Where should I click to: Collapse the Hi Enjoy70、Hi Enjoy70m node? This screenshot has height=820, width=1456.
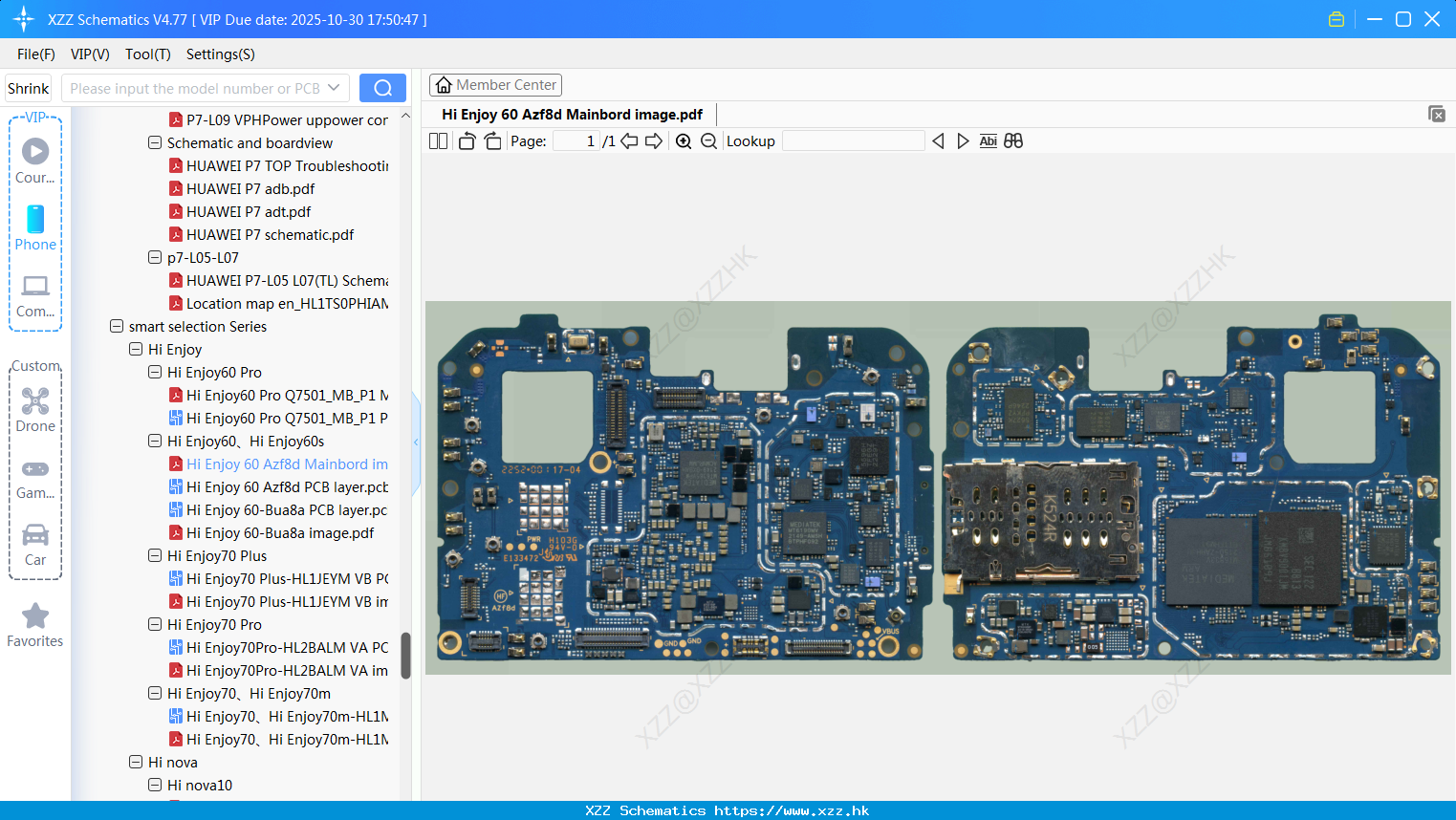coord(155,693)
